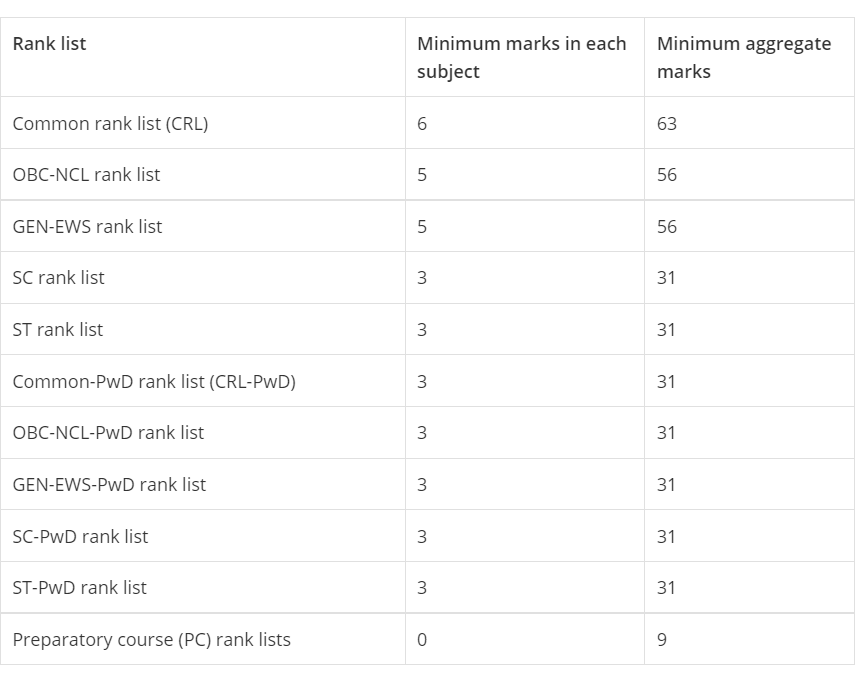Select Preparatory course subject marks value 0
This screenshot has height=682, width=866.
click(x=422, y=640)
